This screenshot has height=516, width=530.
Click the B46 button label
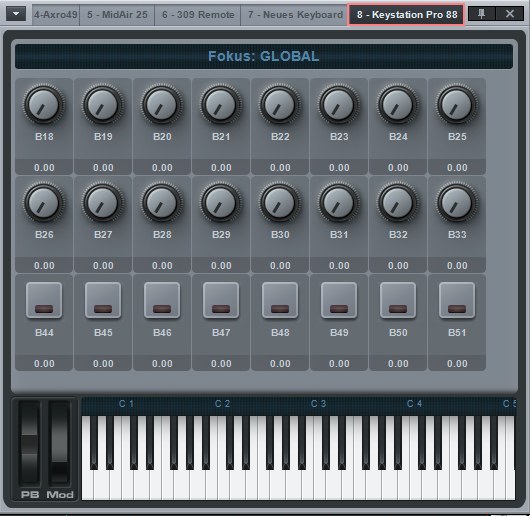pos(162,333)
